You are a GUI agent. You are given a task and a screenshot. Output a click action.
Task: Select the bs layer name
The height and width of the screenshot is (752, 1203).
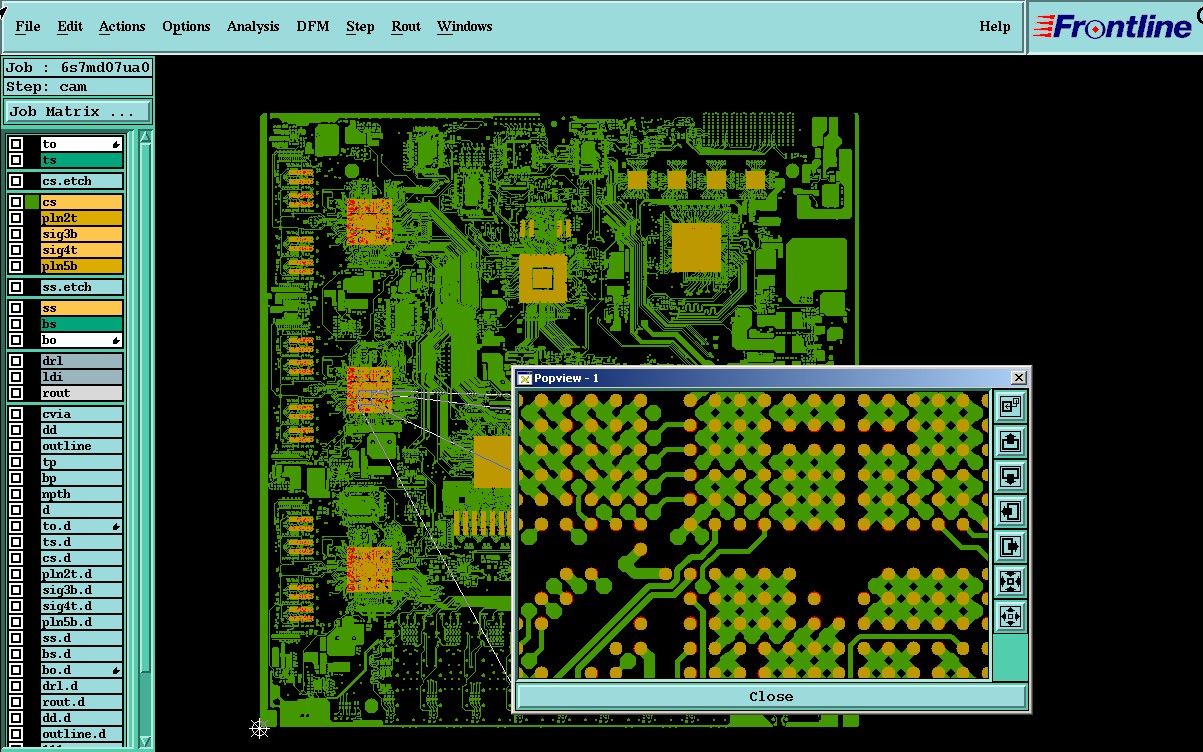pyautogui.click(x=81, y=324)
